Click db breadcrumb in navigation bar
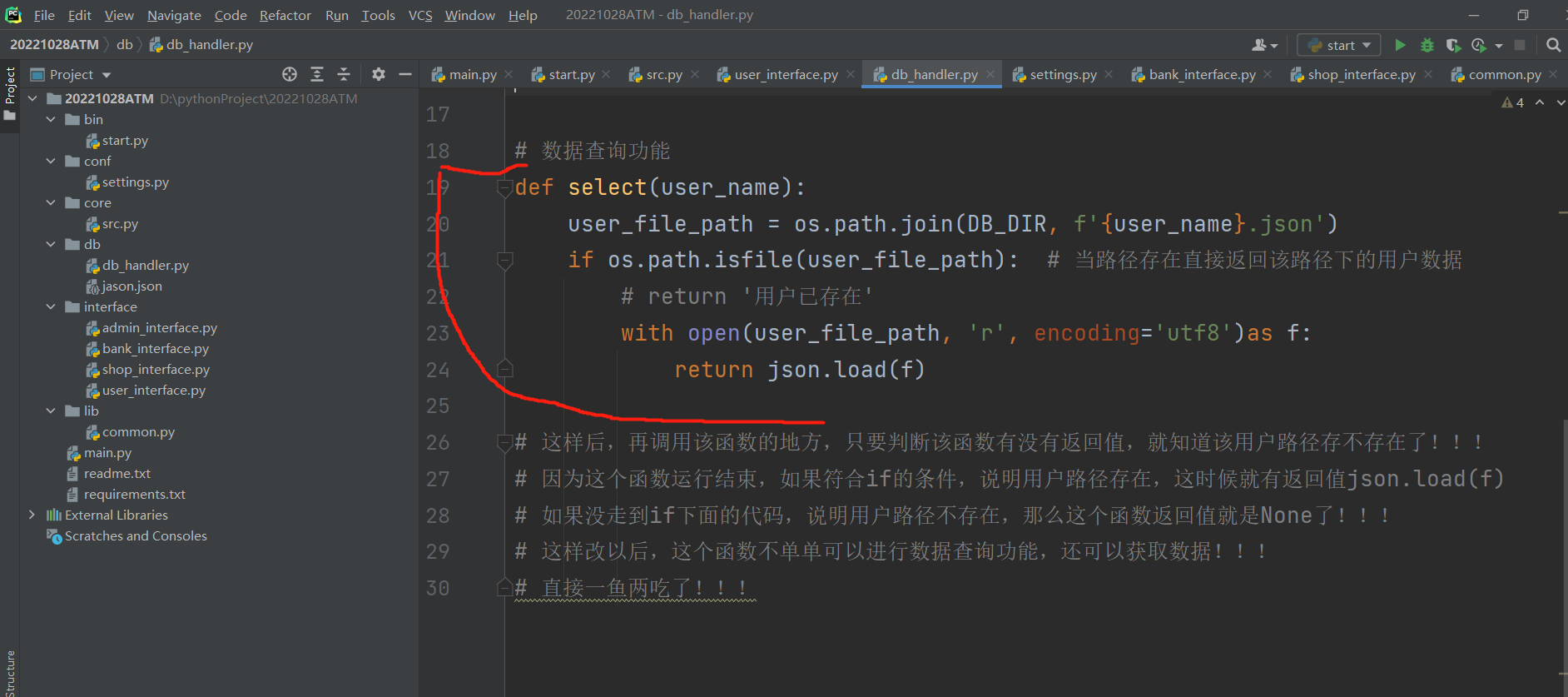This screenshot has width=1568, height=697. point(125,44)
